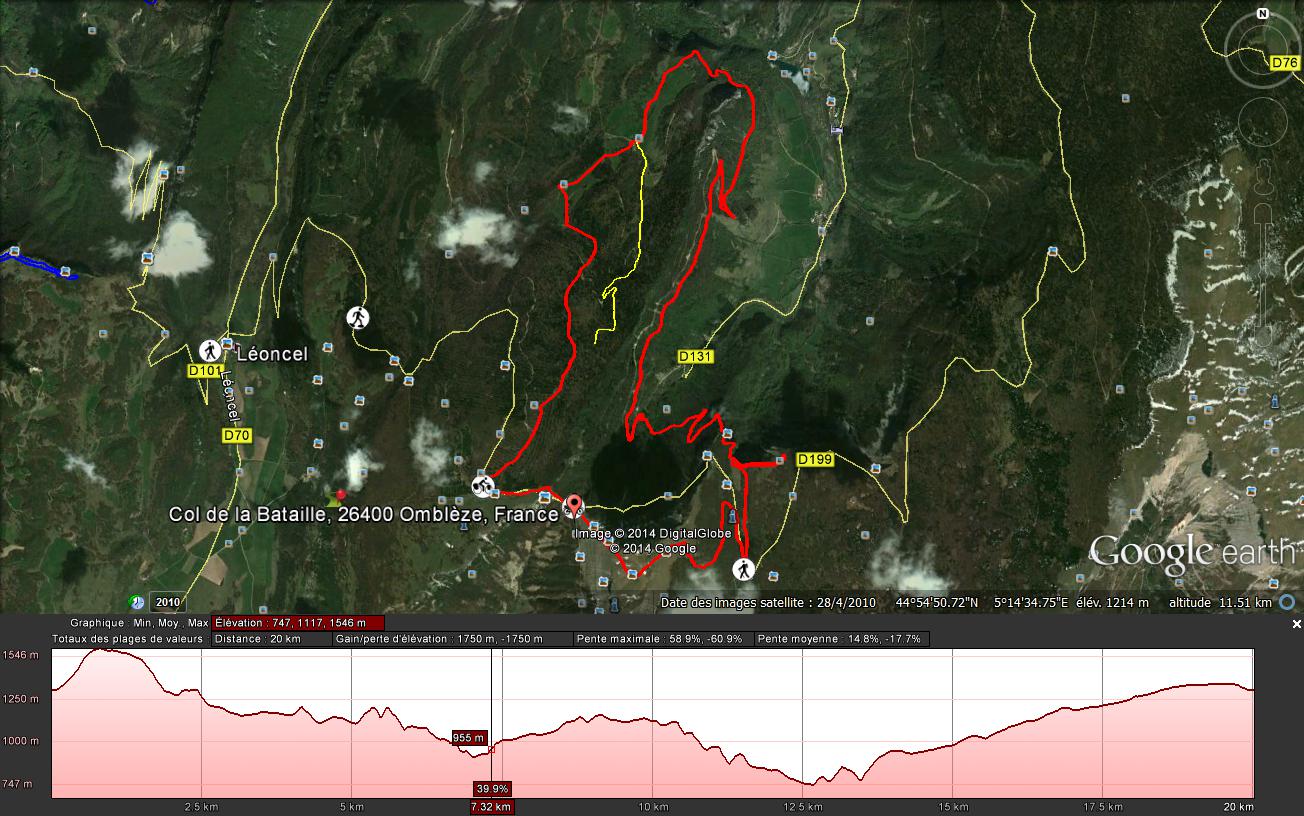Image resolution: width=1304 pixels, height=816 pixels.
Task: Click the latitude 44°54'50.72"N readout
Action: 939,603
